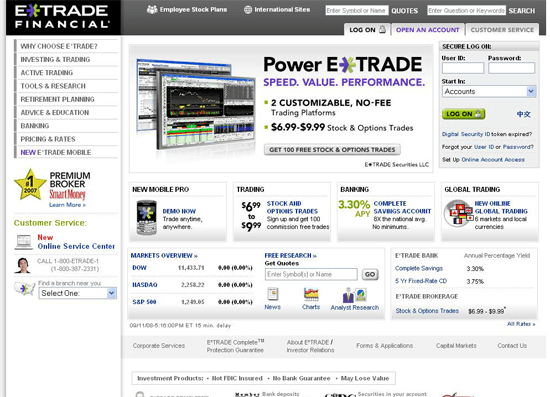The height and width of the screenshot is (397, 550).
Task: Click Stock & Options Trades rate link
Action: click(427, 311)
